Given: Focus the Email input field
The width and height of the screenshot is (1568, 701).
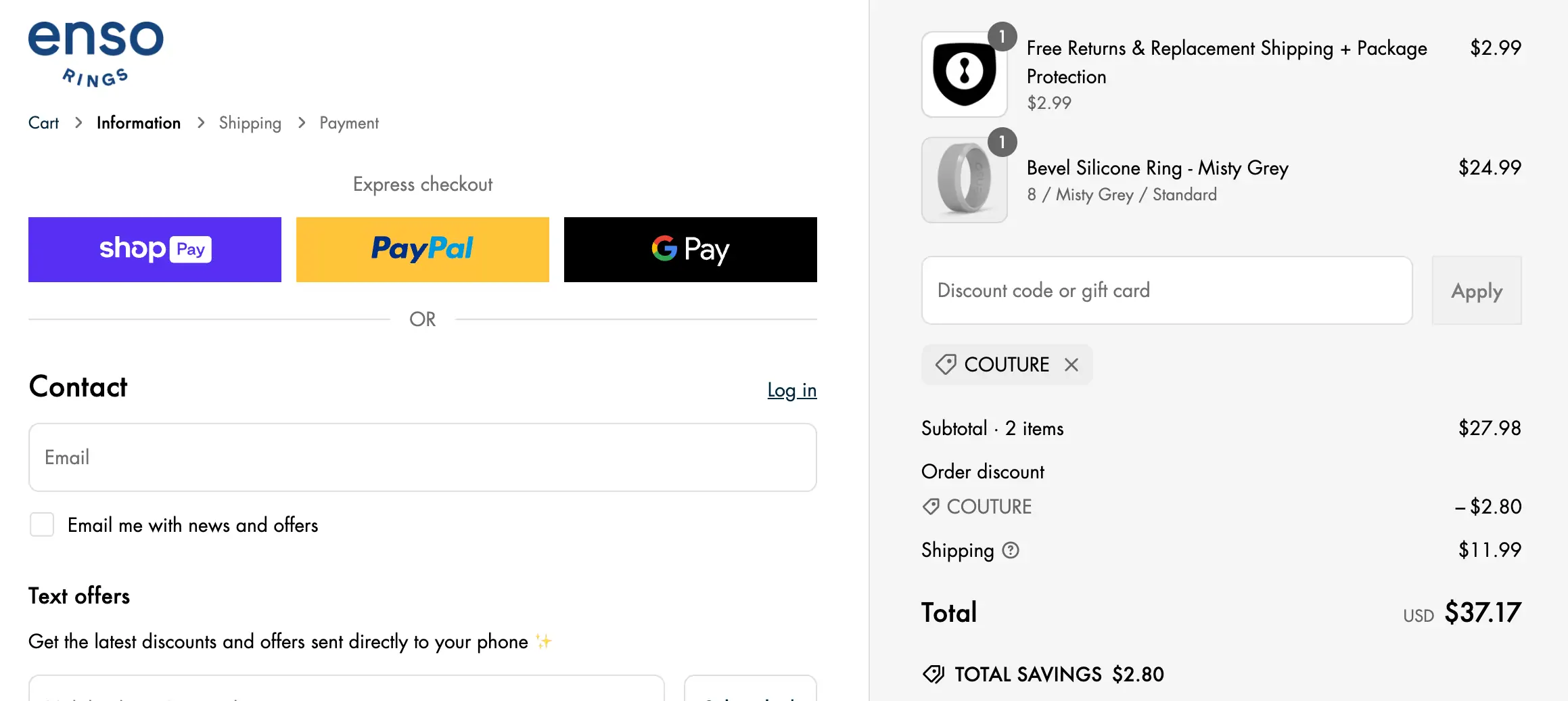Looking at the screenshot, I should point(423,457).
